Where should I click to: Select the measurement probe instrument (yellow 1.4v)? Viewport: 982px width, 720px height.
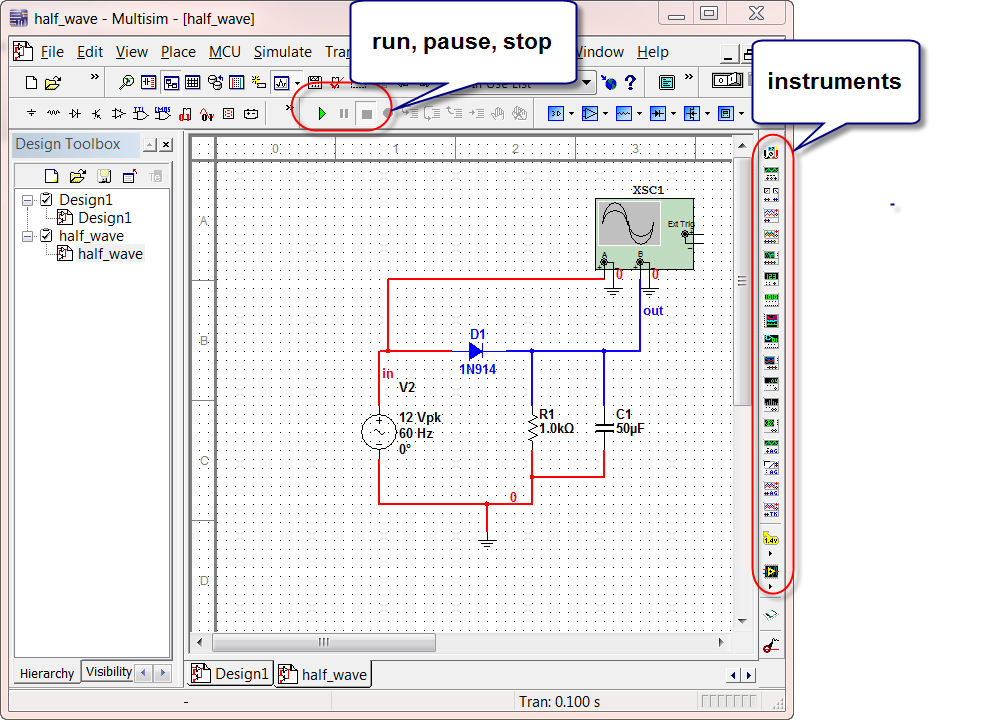[770, 539]
